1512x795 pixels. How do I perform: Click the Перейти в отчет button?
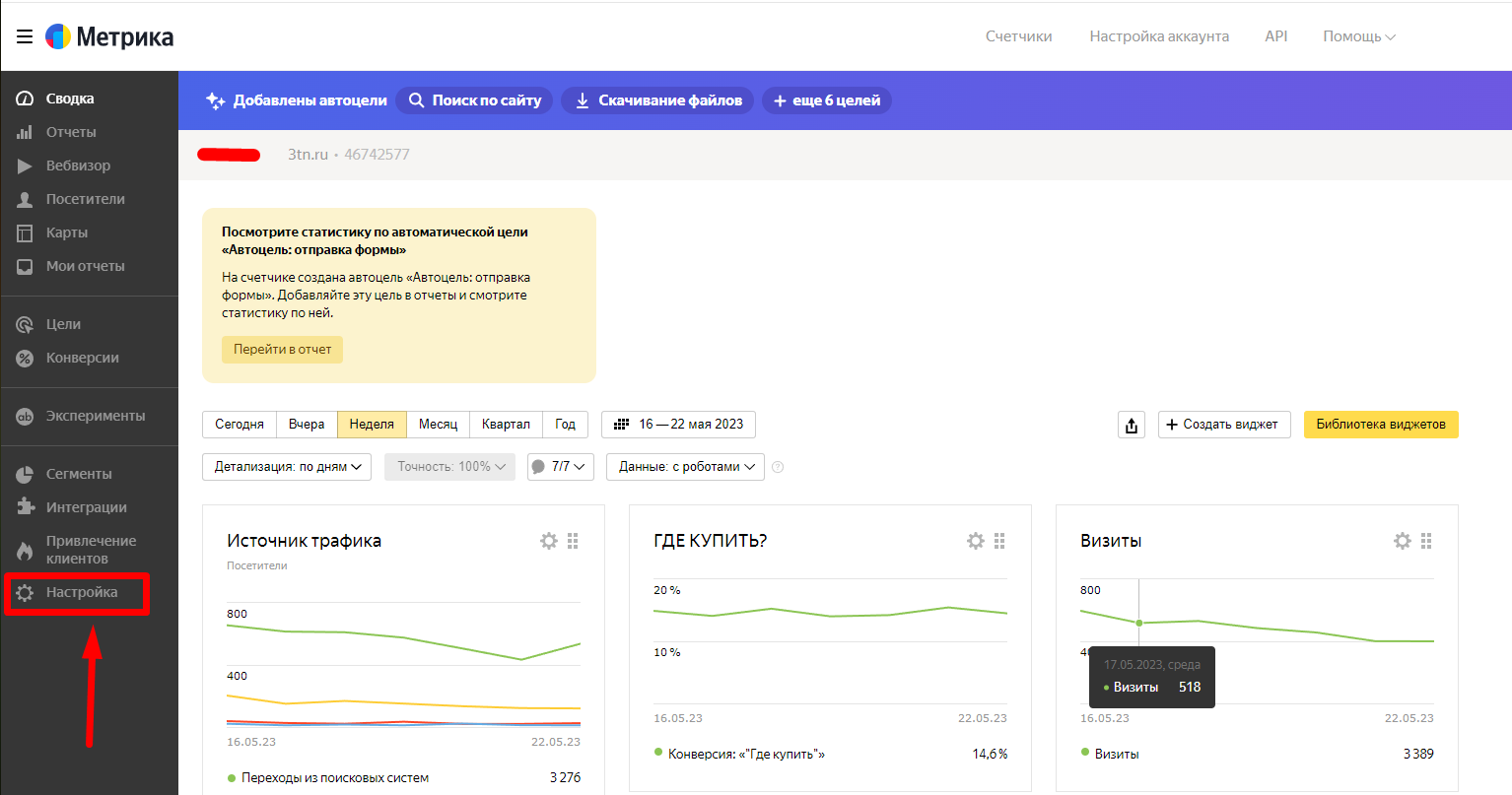click(x=282, y=350)
